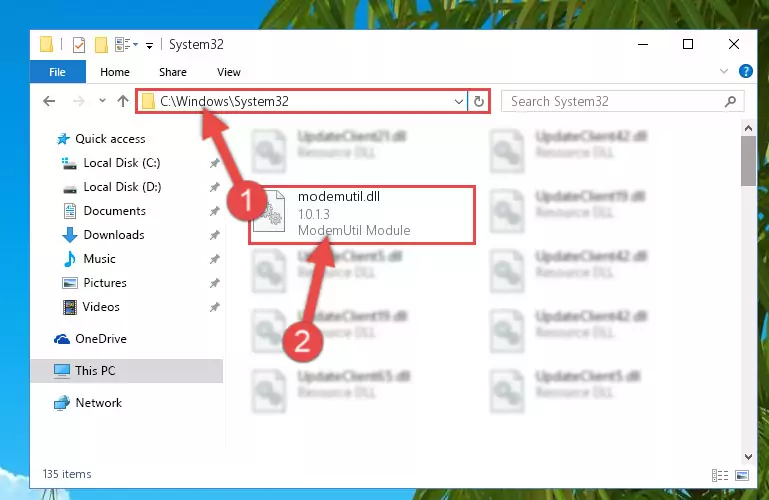This screenshot has height=500, width=769.
Task: Select the modemutil.dll file
Action: click(x=361, y=214)
